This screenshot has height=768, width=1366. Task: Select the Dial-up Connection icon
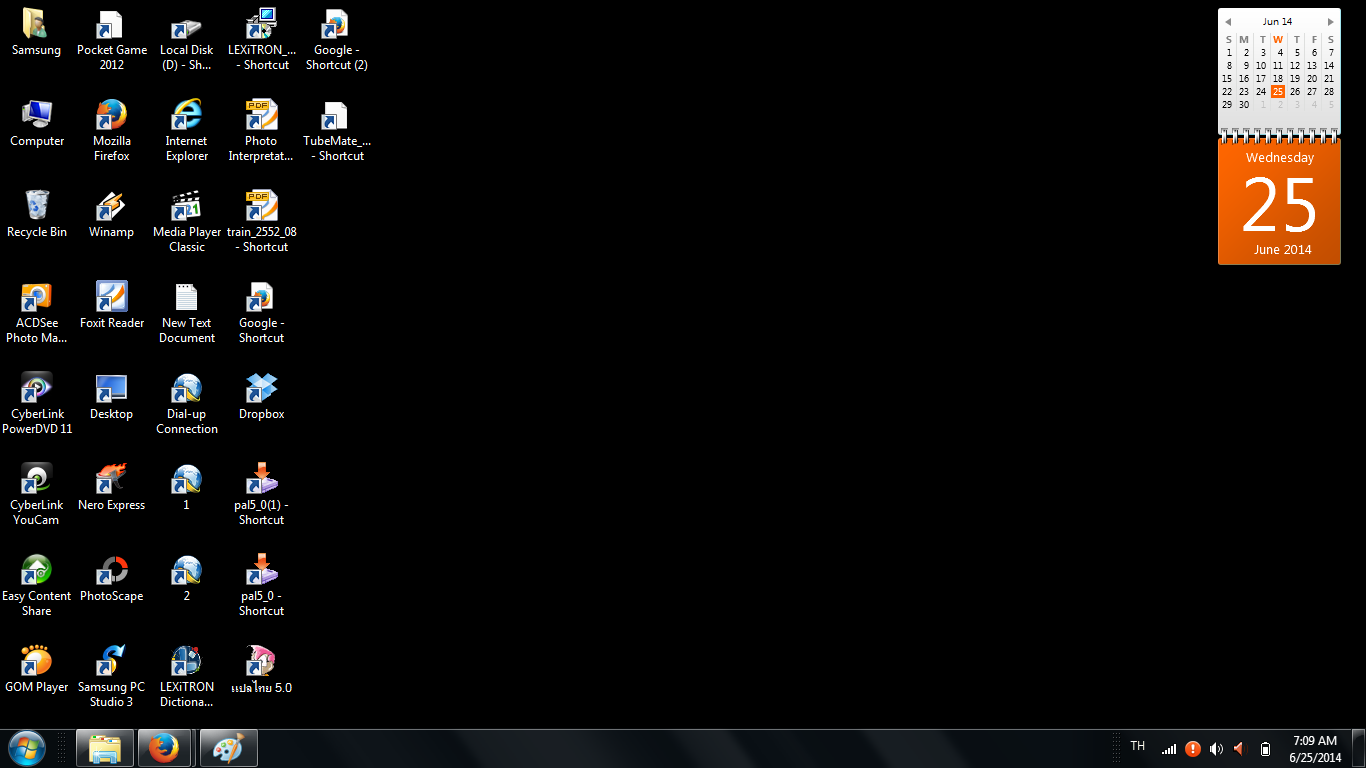click(x=187, y=404)
